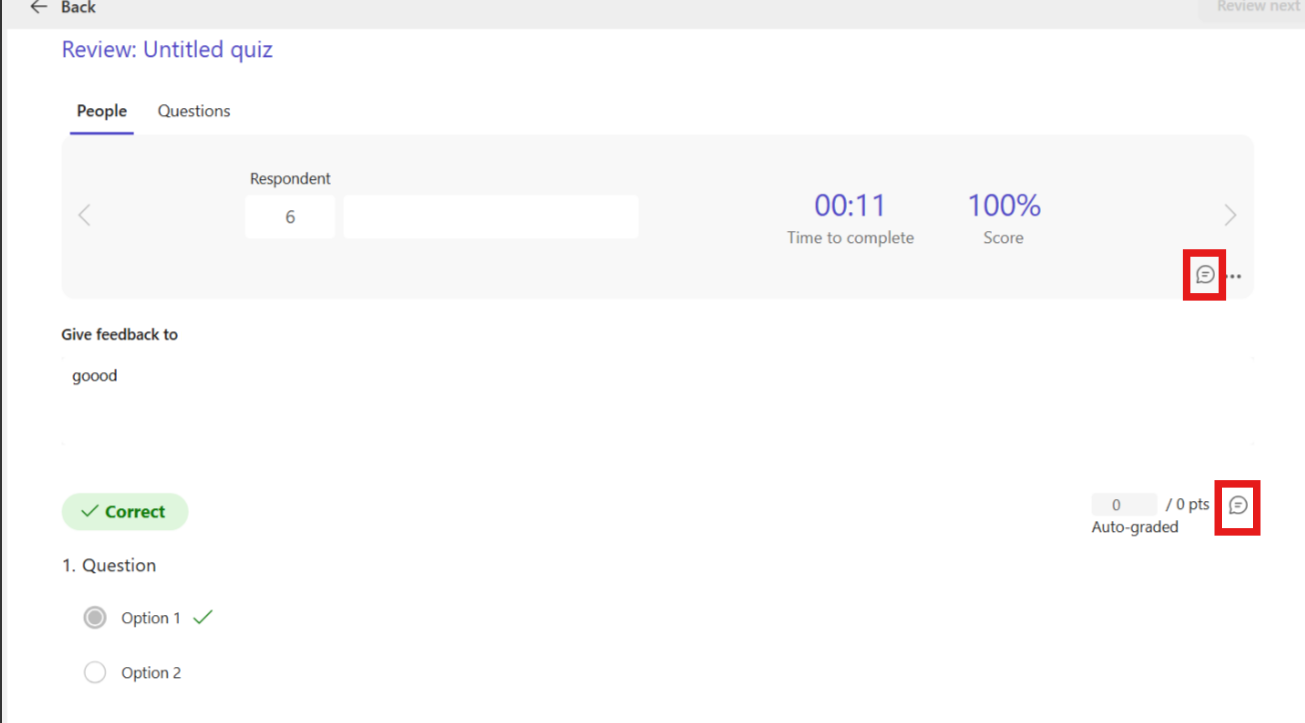Click the Review next button
This screenshot has height=723, width=1305.
click(1257, 8)
